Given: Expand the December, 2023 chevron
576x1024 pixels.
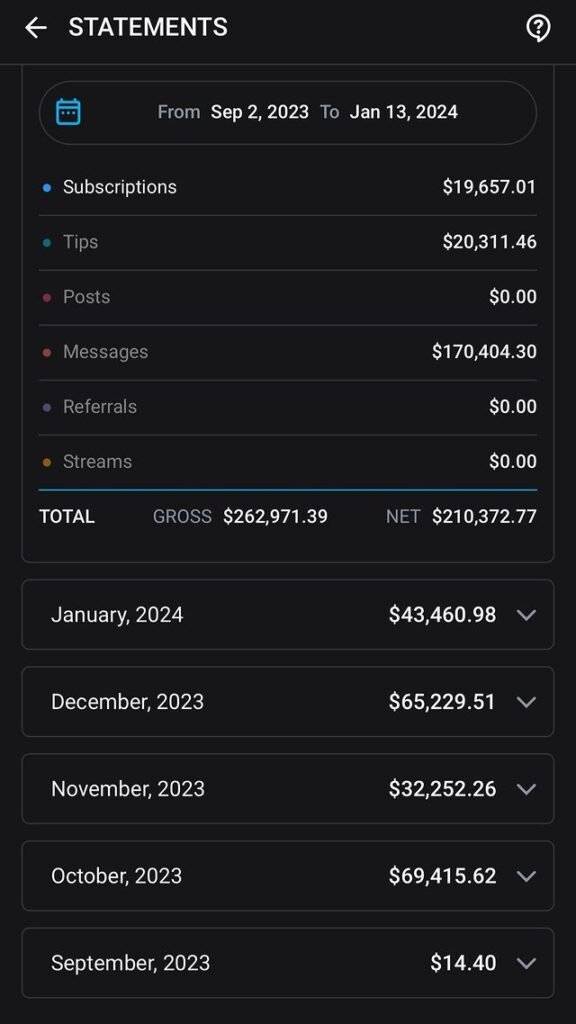Looking at the screenshot, I should click(526, 702).
